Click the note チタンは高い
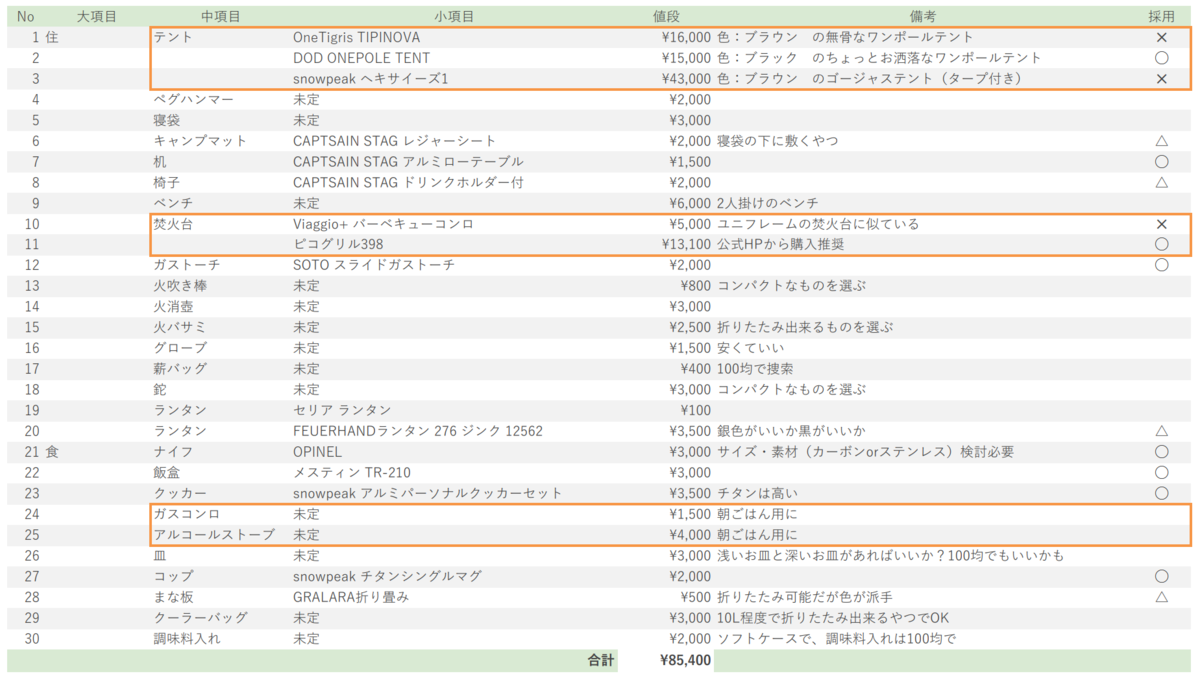 pyautogui.click(x=758, y=493)
